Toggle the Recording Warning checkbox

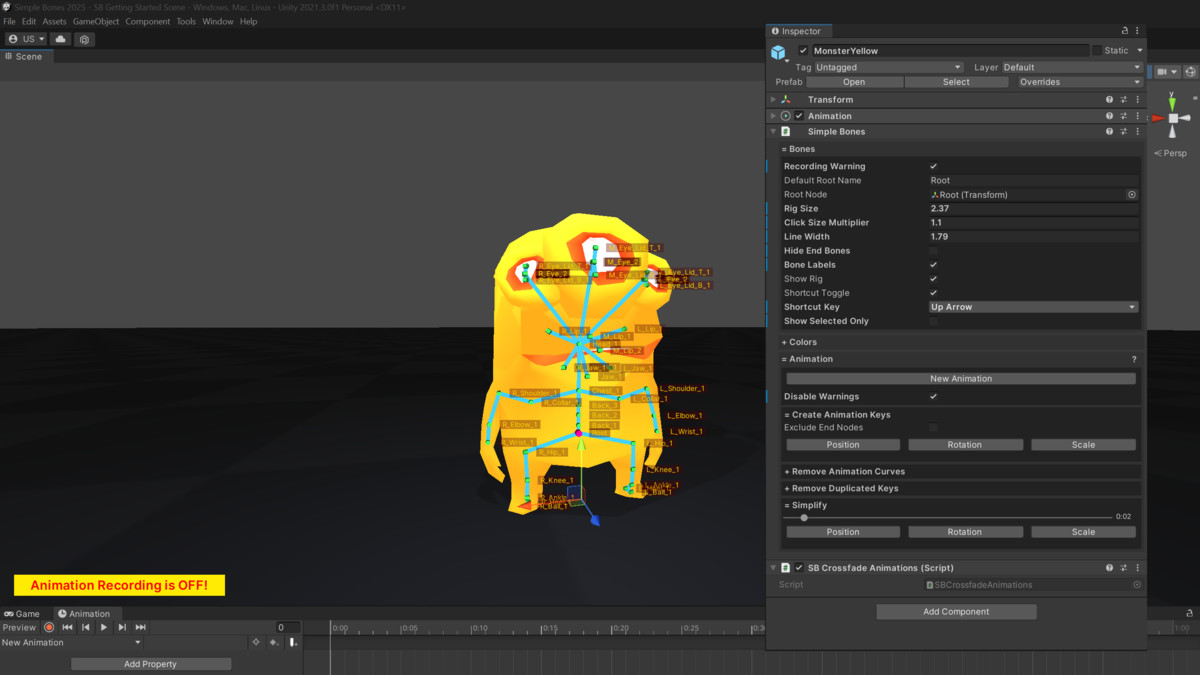pyautogui.click(x=933, y=166)
